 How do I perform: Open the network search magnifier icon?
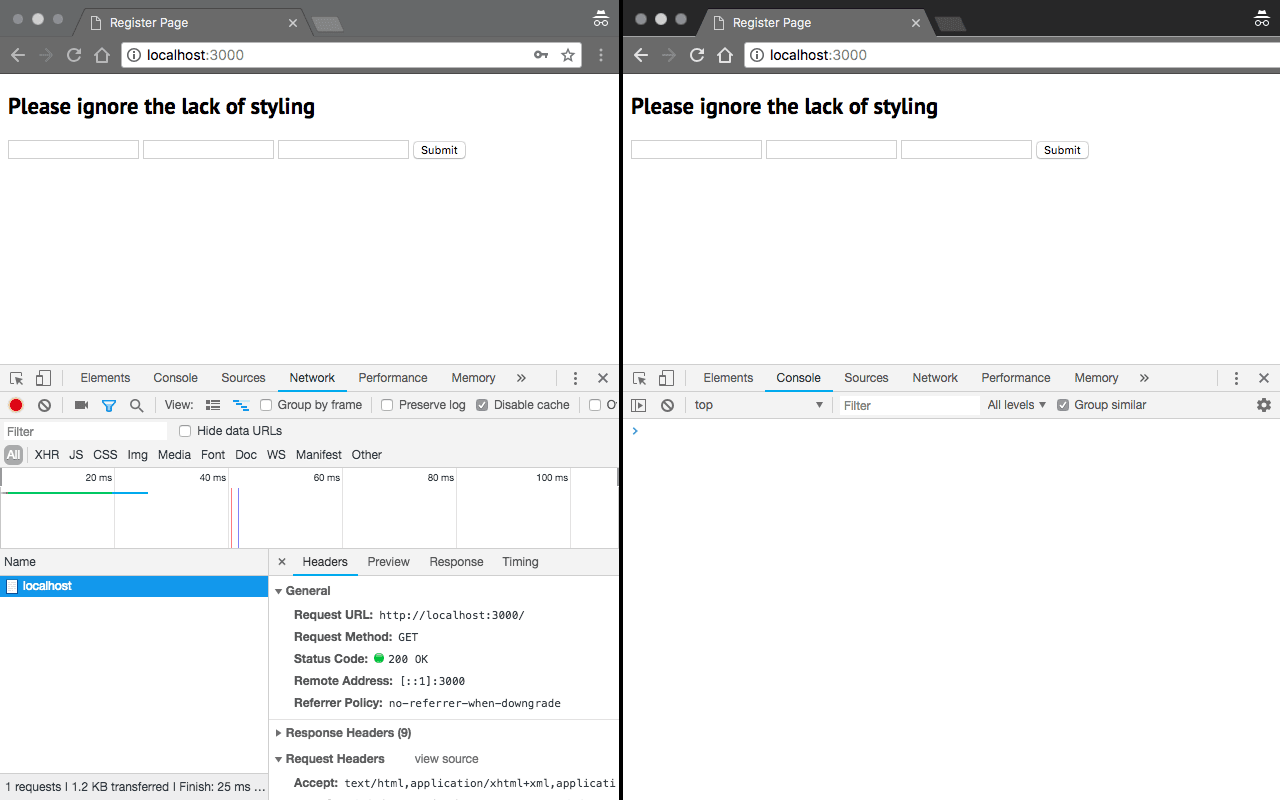click(x=136, y=405)
